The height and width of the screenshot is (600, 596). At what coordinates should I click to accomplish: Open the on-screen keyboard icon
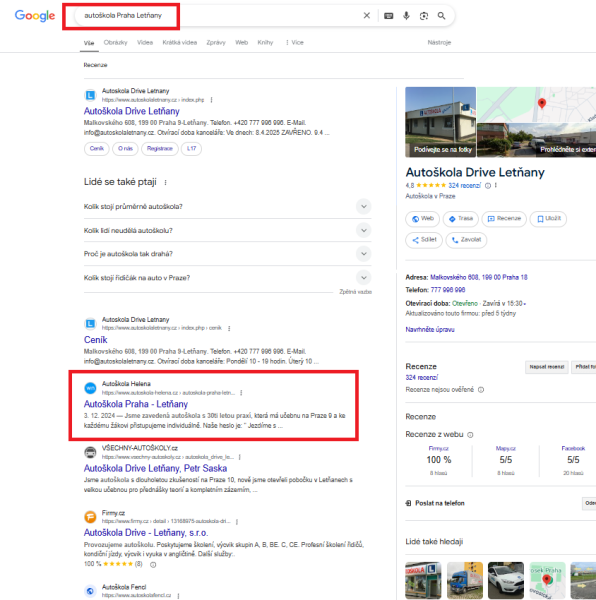pos(389,16)
